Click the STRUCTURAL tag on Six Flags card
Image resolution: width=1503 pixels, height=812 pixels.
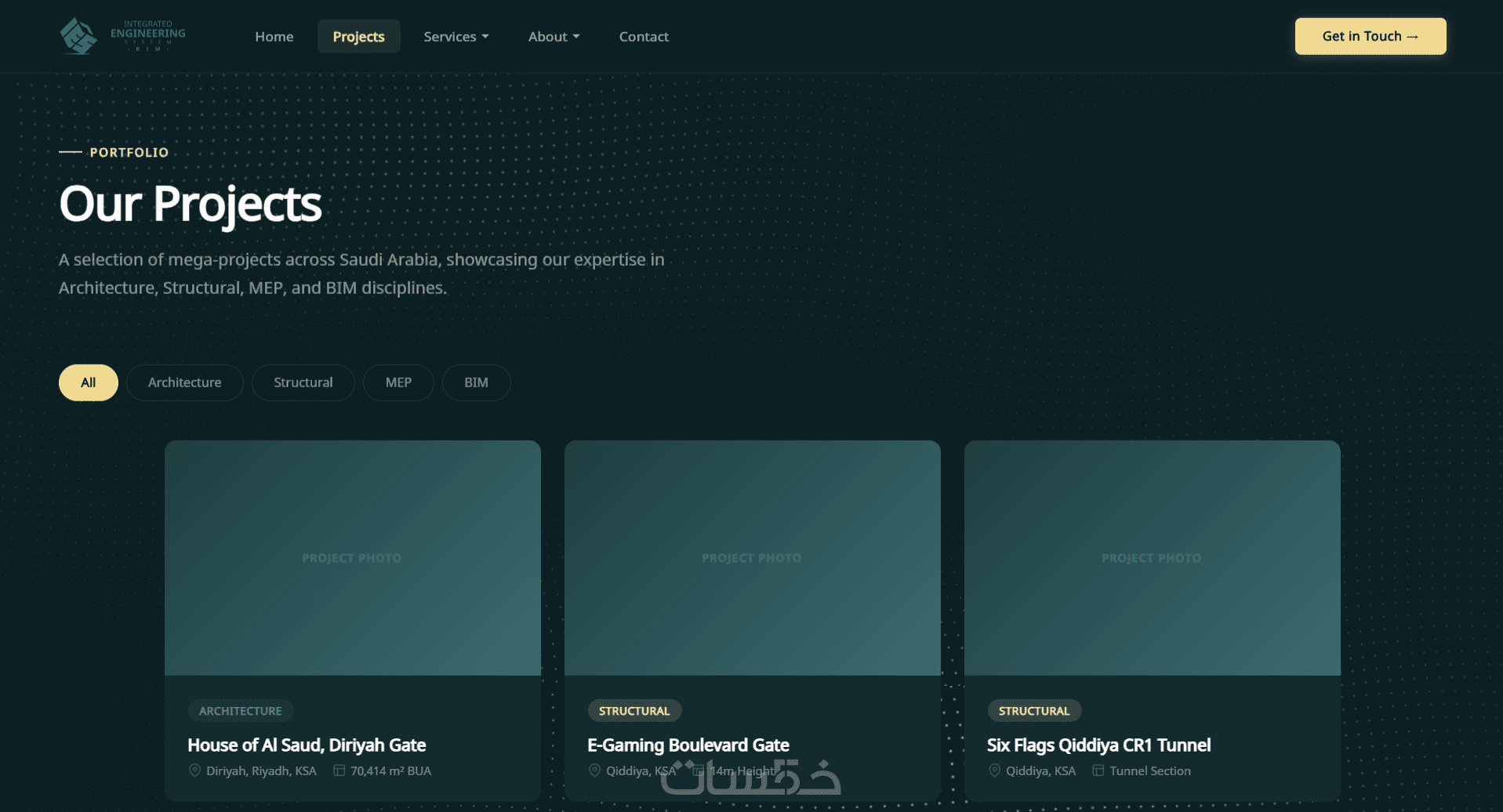[1034, 711]
